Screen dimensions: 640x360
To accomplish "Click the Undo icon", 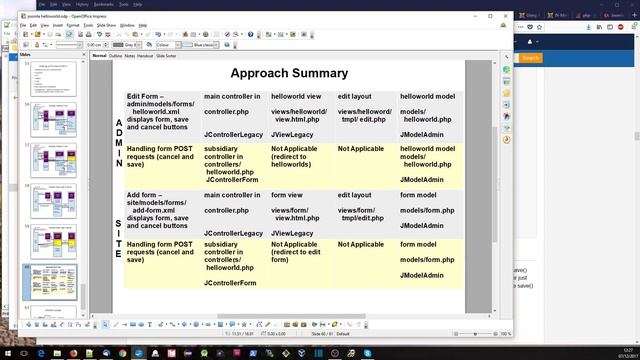I will [158, 35].
